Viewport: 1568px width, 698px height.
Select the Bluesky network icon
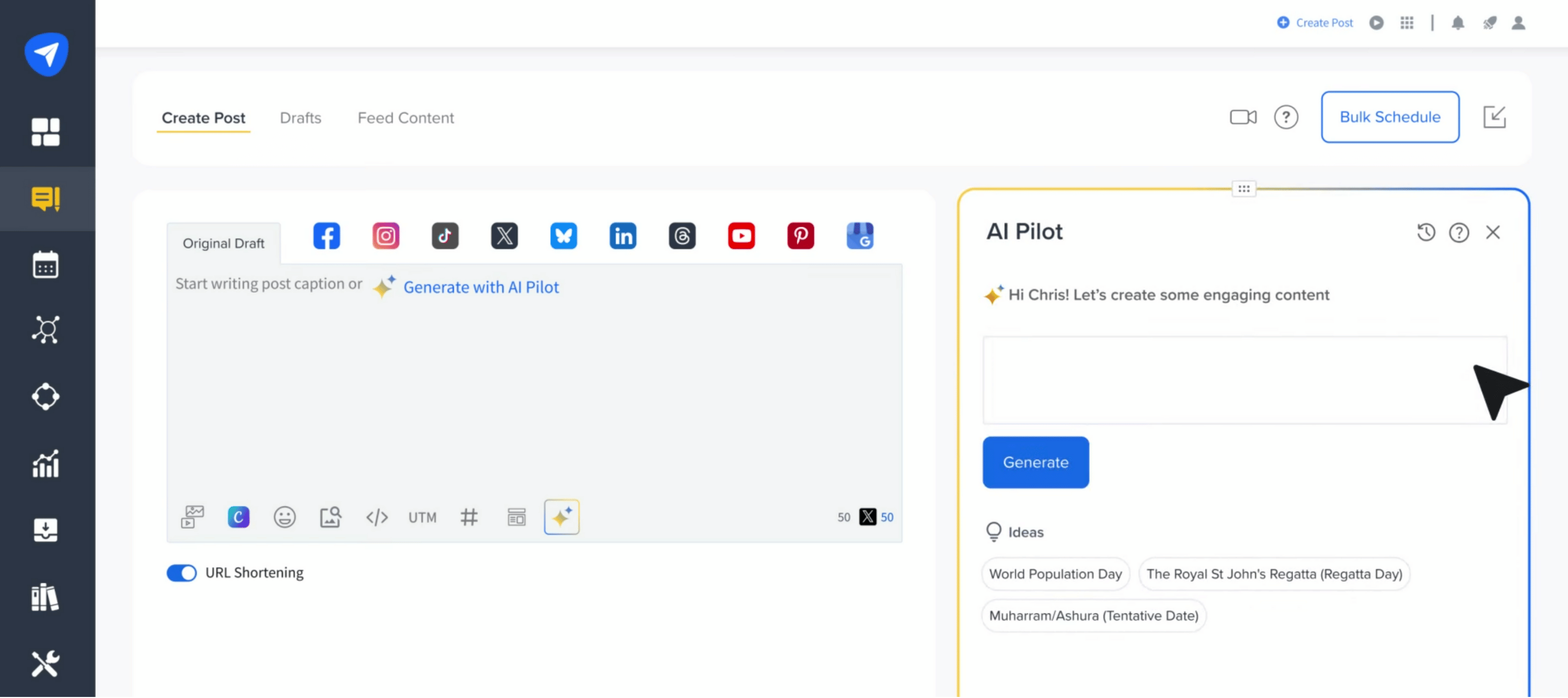point(563,236)
